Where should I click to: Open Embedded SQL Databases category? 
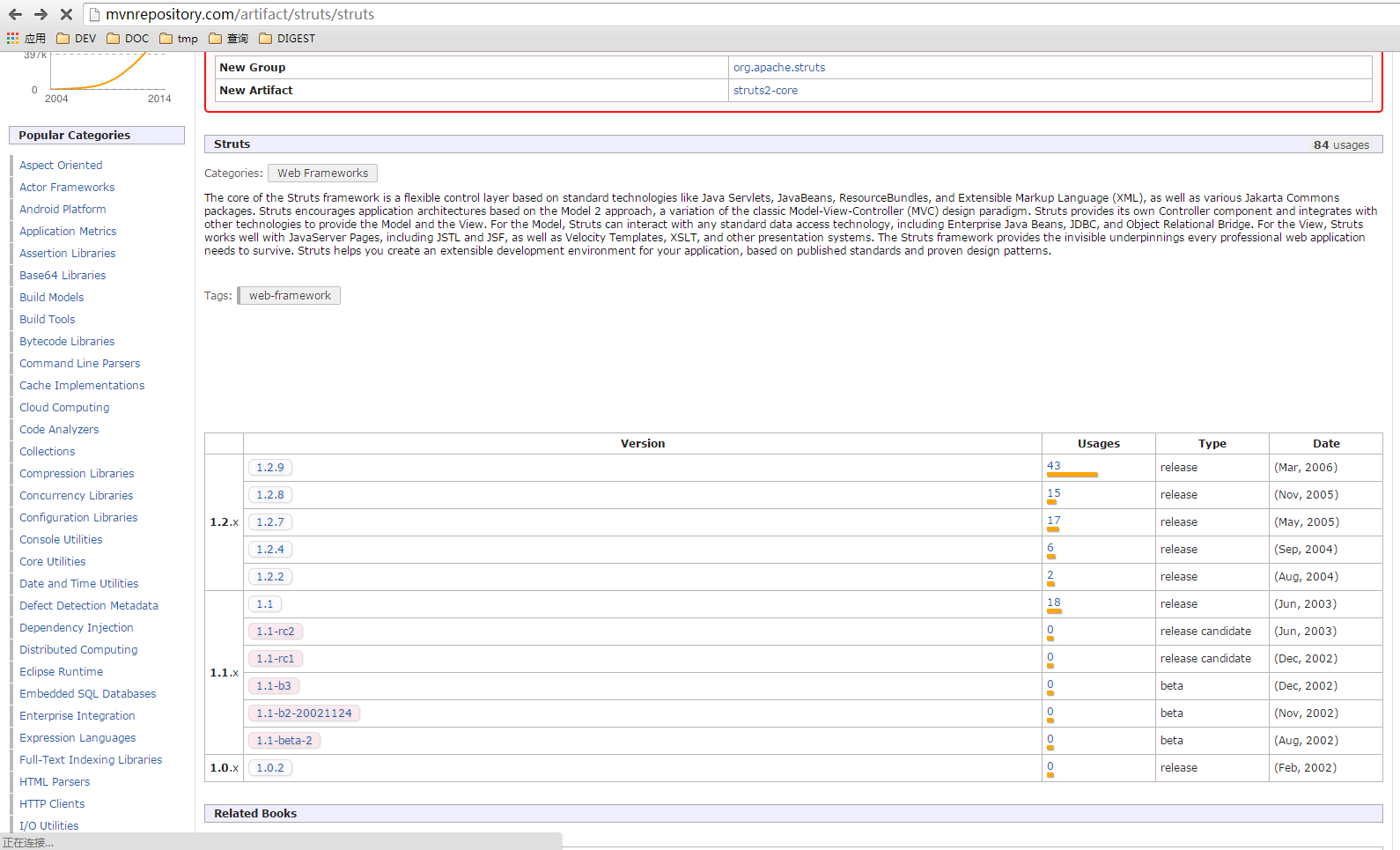88,694
